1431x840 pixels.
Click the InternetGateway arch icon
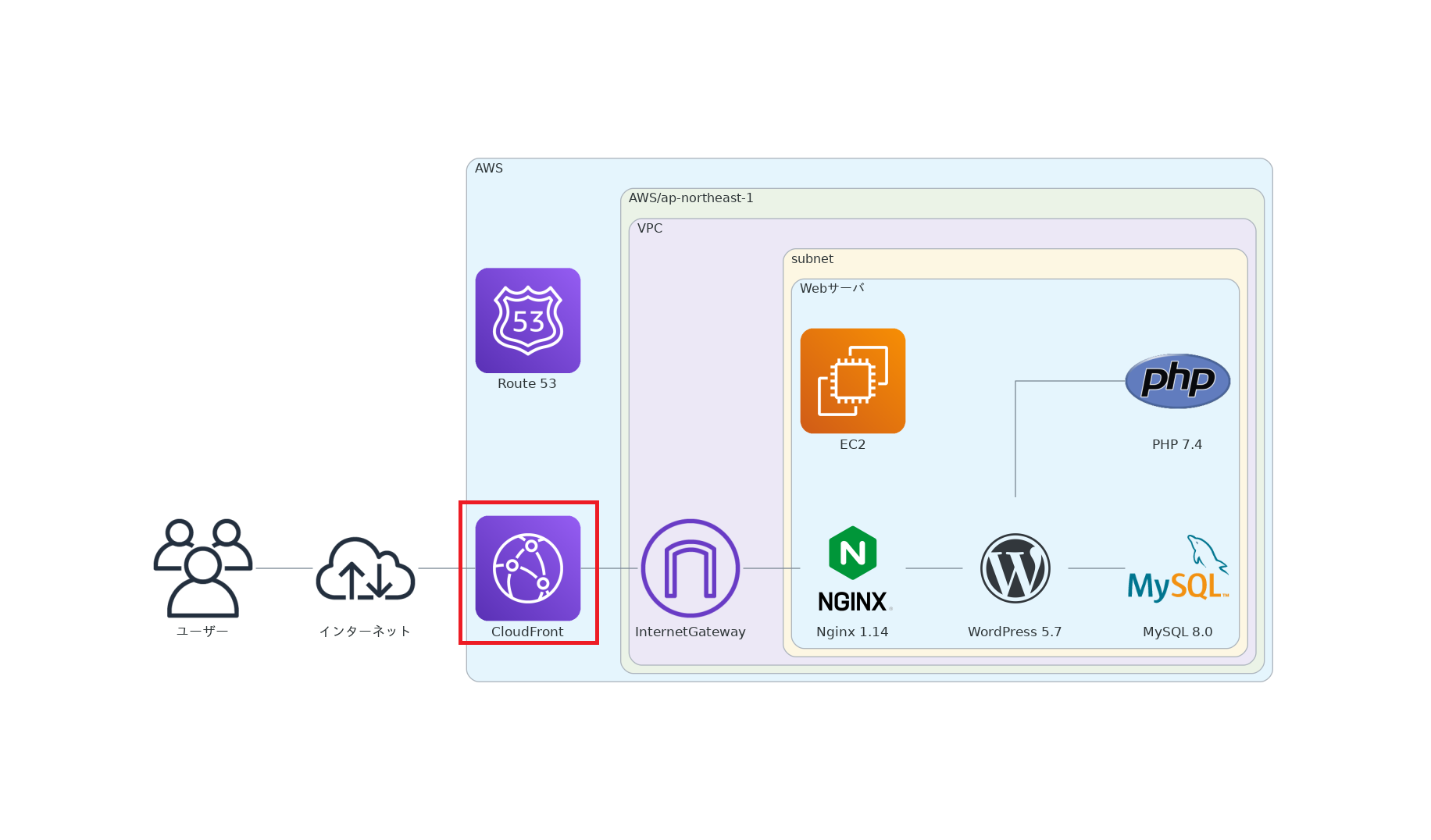pos(691,568)
